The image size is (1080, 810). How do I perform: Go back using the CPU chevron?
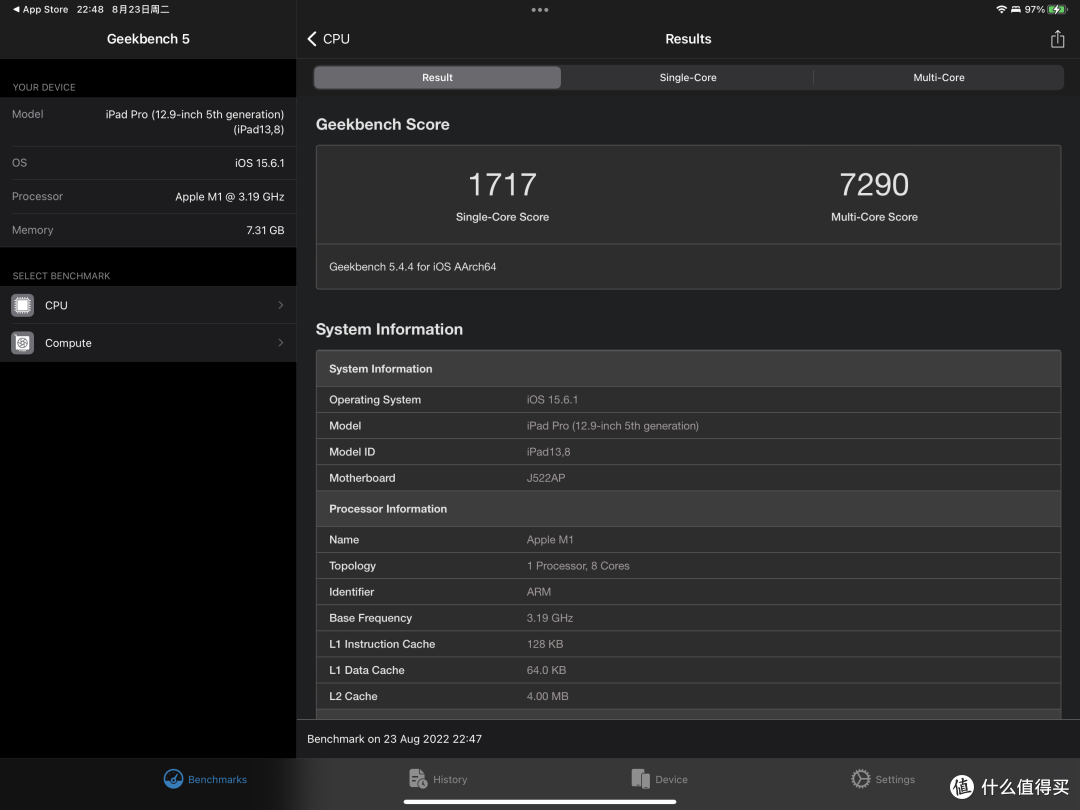tap(312, 39)
